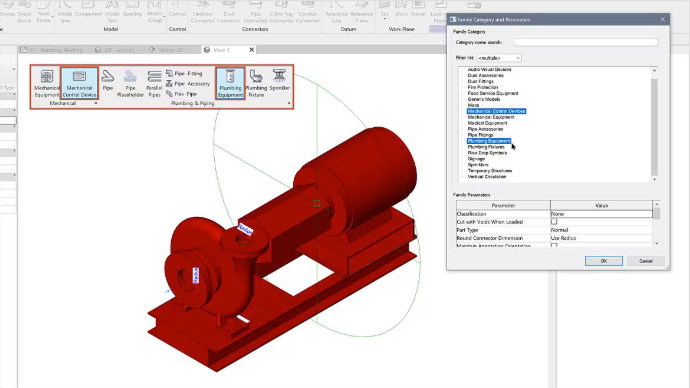690x388 pixels.
Task: Click the Opening ribbon tool
Action: pyautogui.click(x=132, y=10)
